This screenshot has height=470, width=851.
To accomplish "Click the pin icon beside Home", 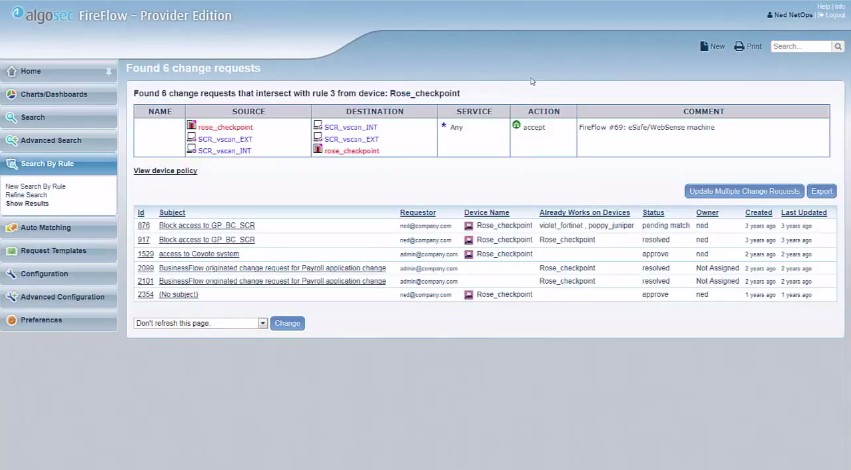I will (109, 72).
